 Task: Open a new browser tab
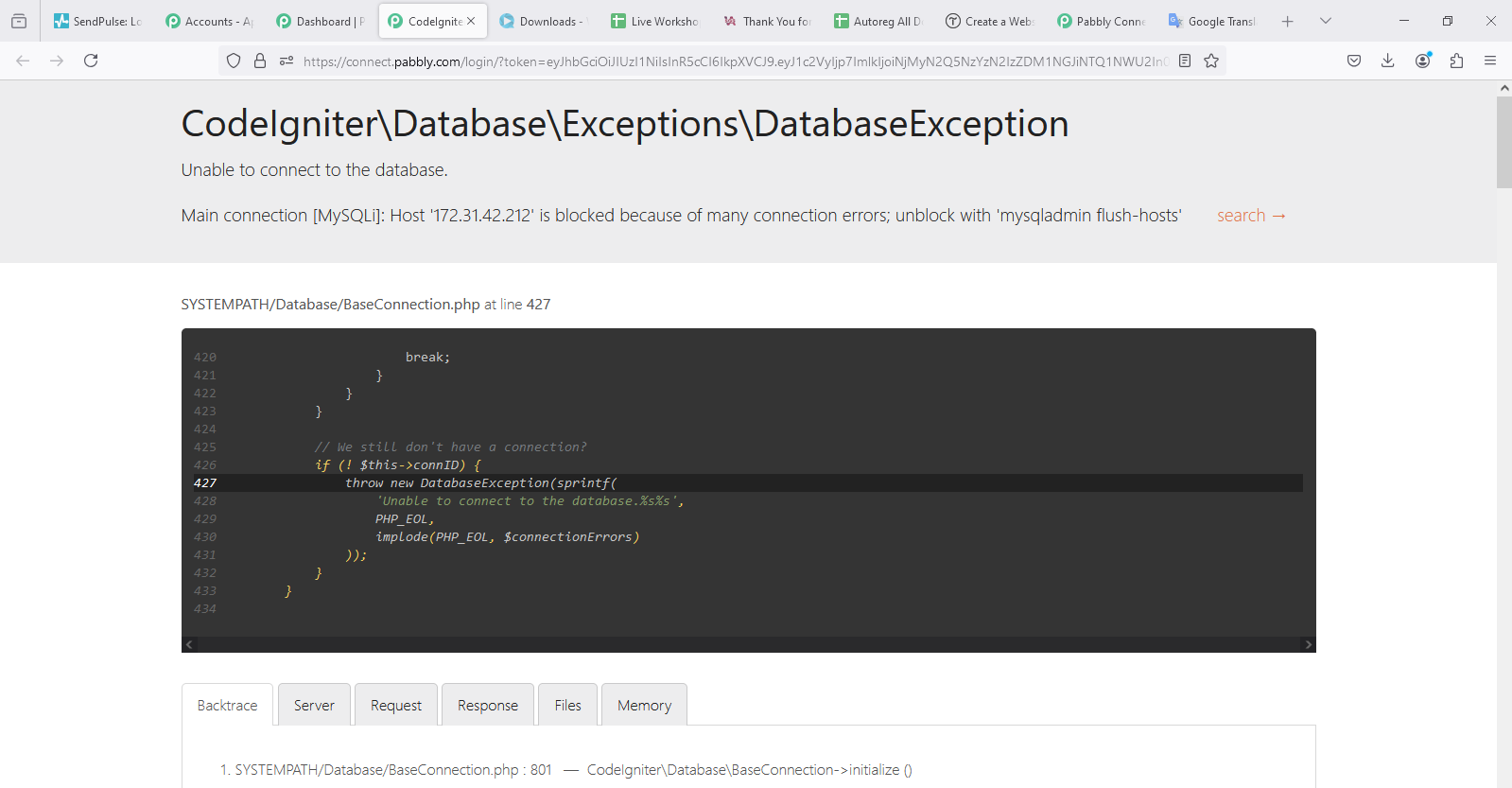coord(1288,21)
